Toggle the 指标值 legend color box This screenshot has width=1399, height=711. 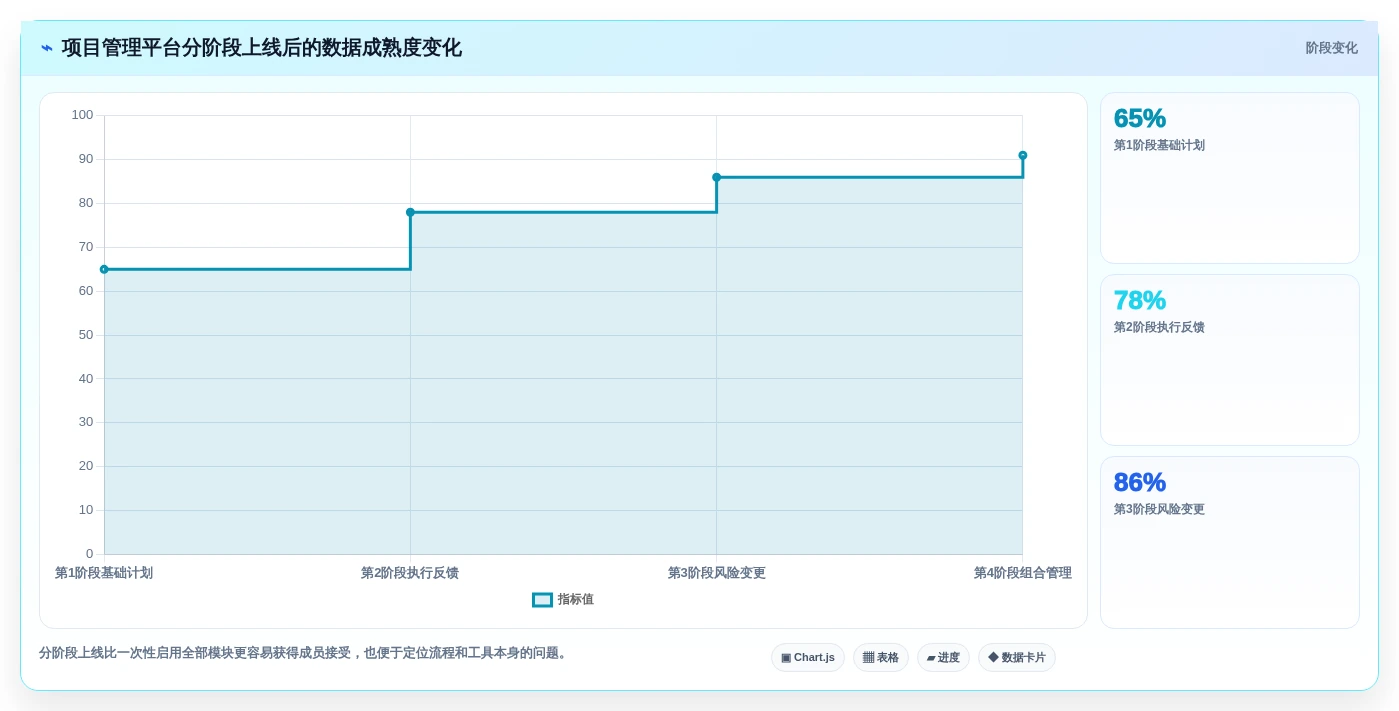point(542,600)
